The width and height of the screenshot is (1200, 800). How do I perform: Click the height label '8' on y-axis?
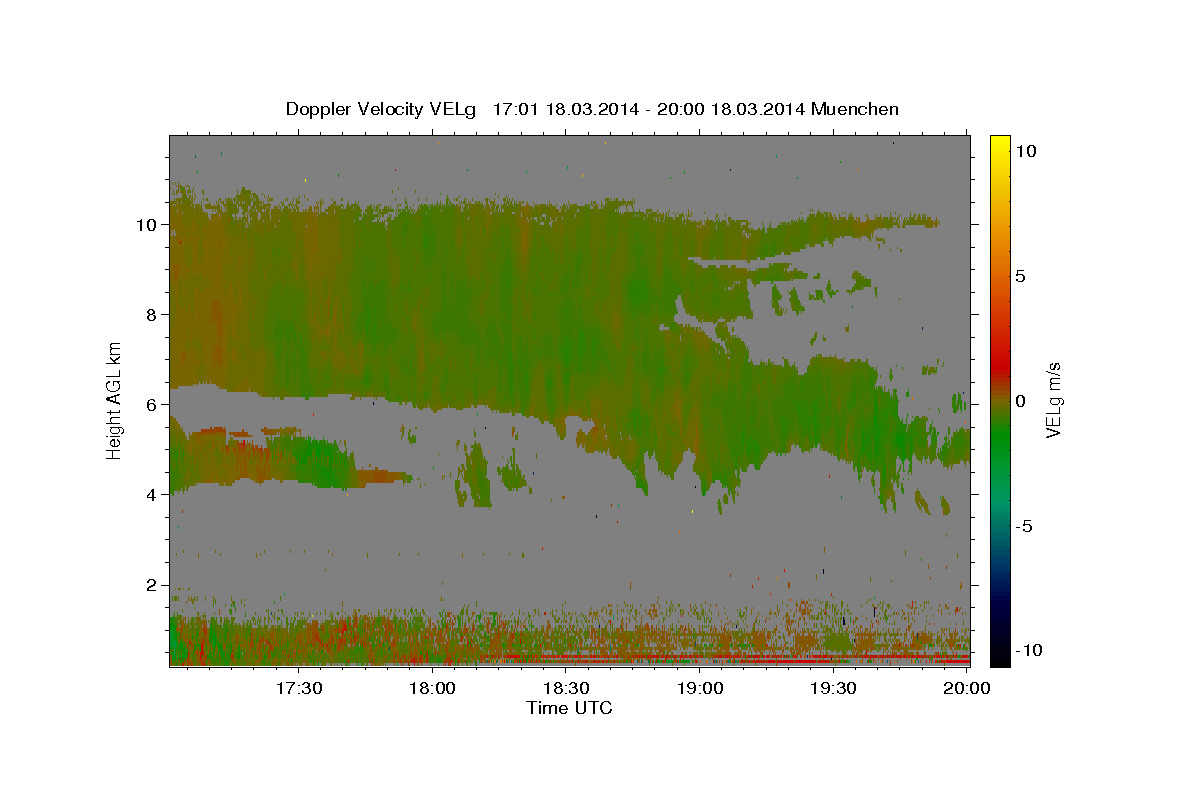[150, 314]
